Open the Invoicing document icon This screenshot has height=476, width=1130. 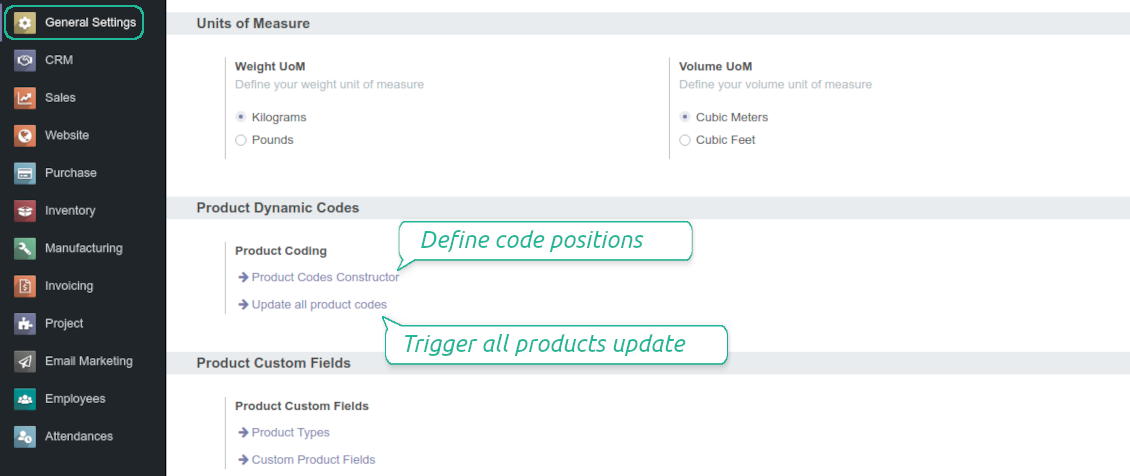coord(26,286)
